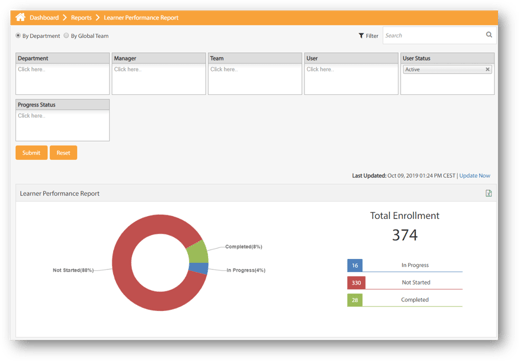Click the Total Enrollment value 374
The height and width of the screenshot is (361, 519).
click(405, 235)
